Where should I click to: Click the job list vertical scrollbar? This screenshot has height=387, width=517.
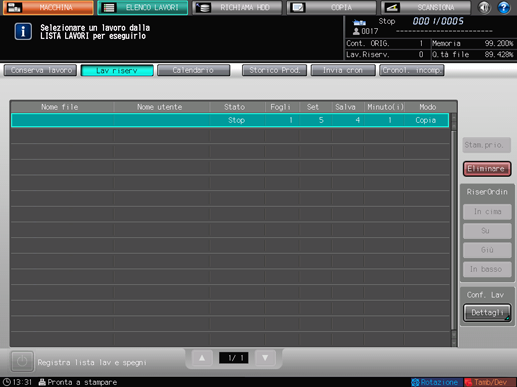[453, 230]
